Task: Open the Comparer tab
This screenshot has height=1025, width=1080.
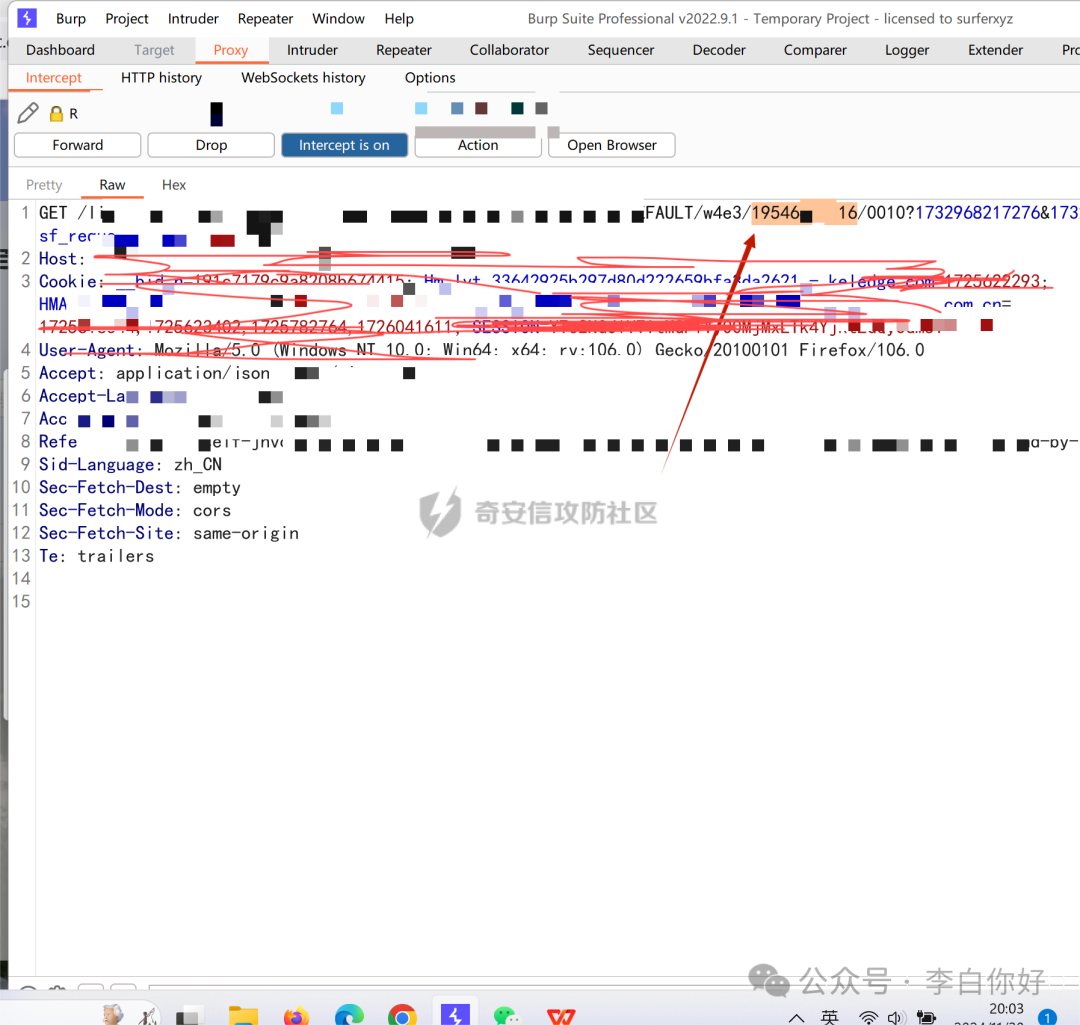Action: pos(815,50)
